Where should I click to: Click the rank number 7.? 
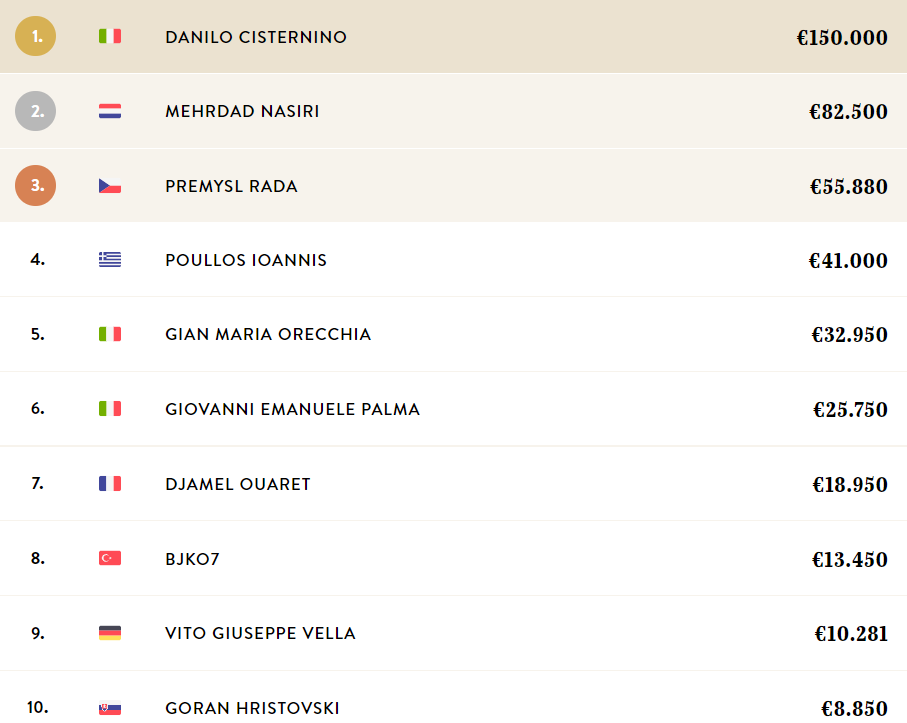(x=38, y=483)
